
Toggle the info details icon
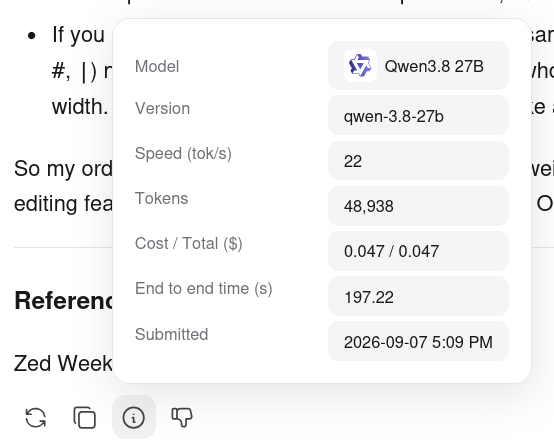[x=134, y=418]
